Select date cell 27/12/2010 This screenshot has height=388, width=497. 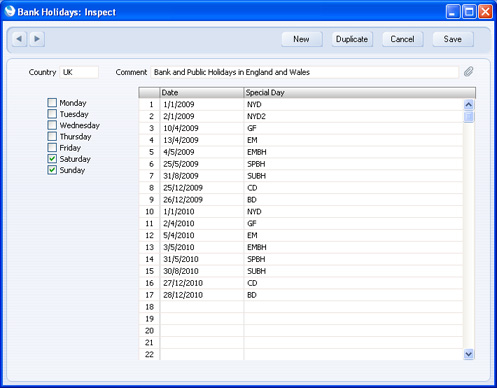[202, 283]
